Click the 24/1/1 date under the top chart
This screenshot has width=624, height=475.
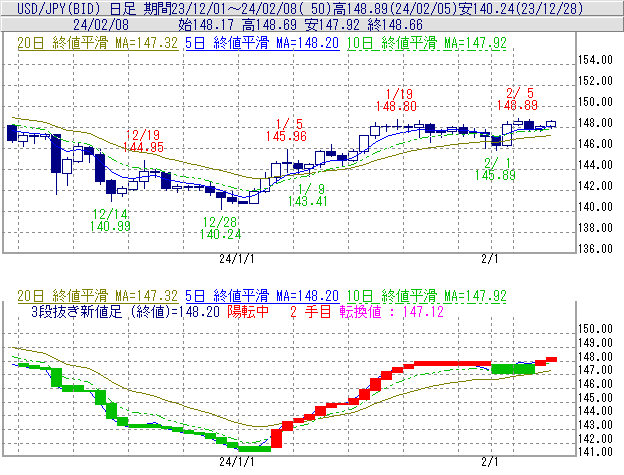click(x=237, y=259)
